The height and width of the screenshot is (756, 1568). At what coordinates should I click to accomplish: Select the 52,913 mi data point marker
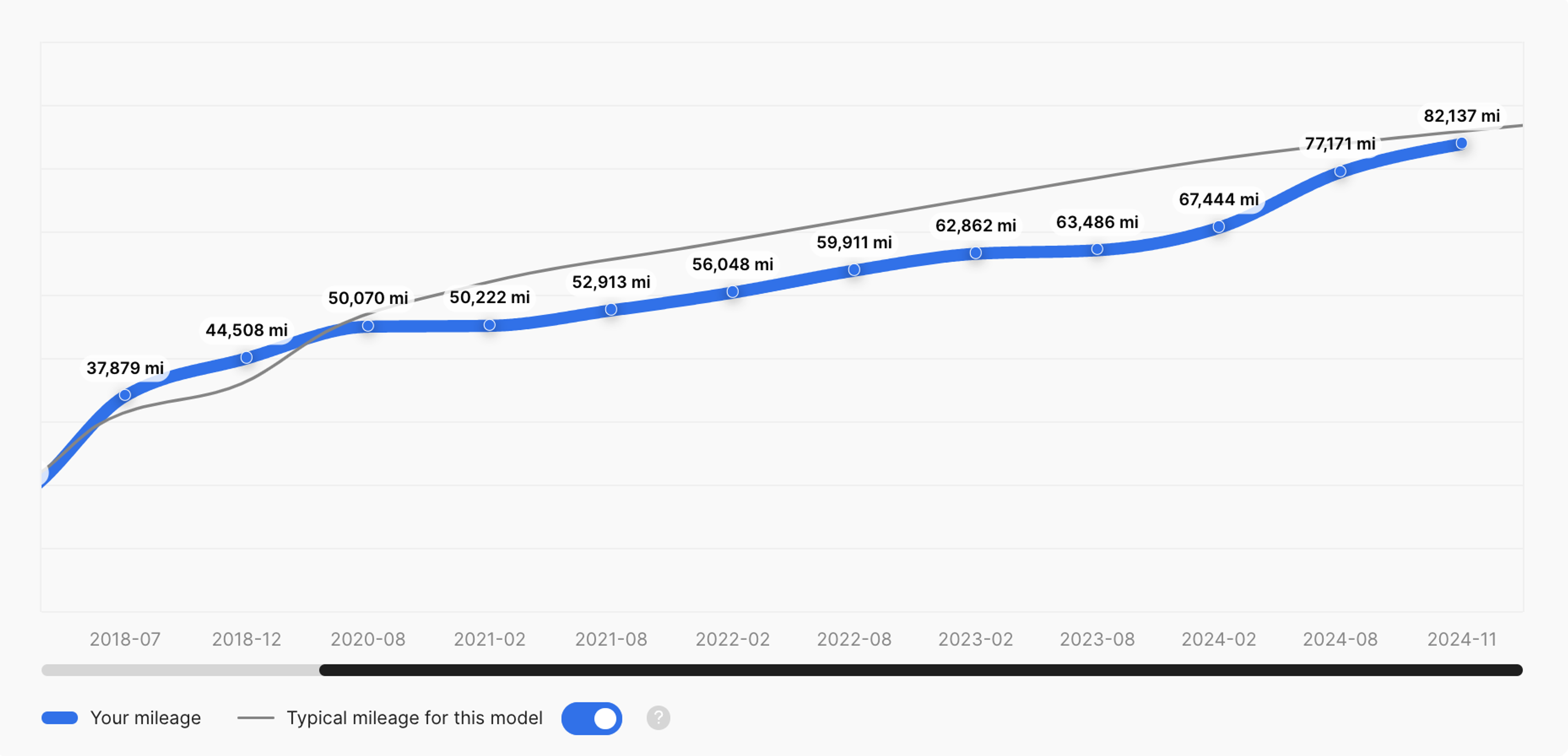coord(611,310)
